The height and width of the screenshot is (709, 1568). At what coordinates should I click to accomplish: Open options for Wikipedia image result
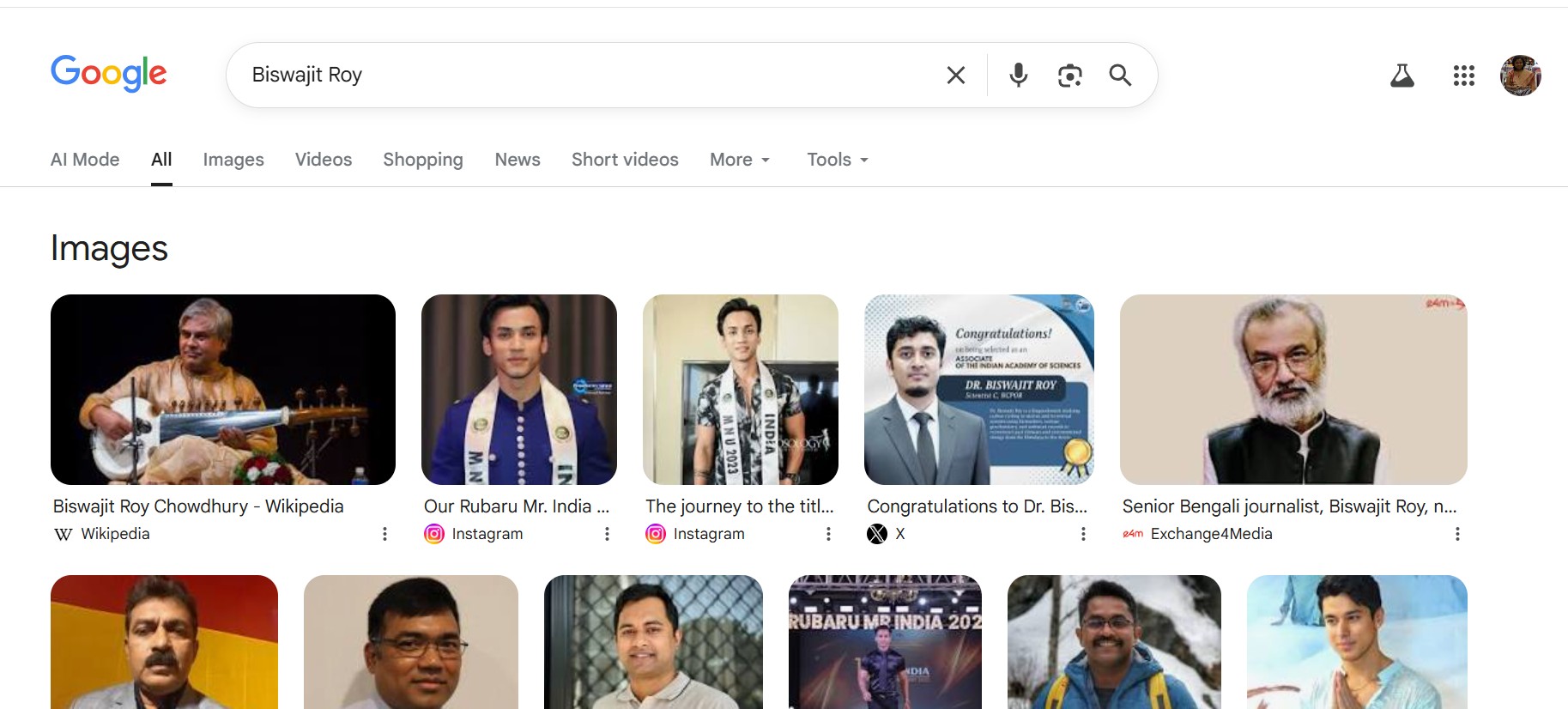click(x=384, y=534)
